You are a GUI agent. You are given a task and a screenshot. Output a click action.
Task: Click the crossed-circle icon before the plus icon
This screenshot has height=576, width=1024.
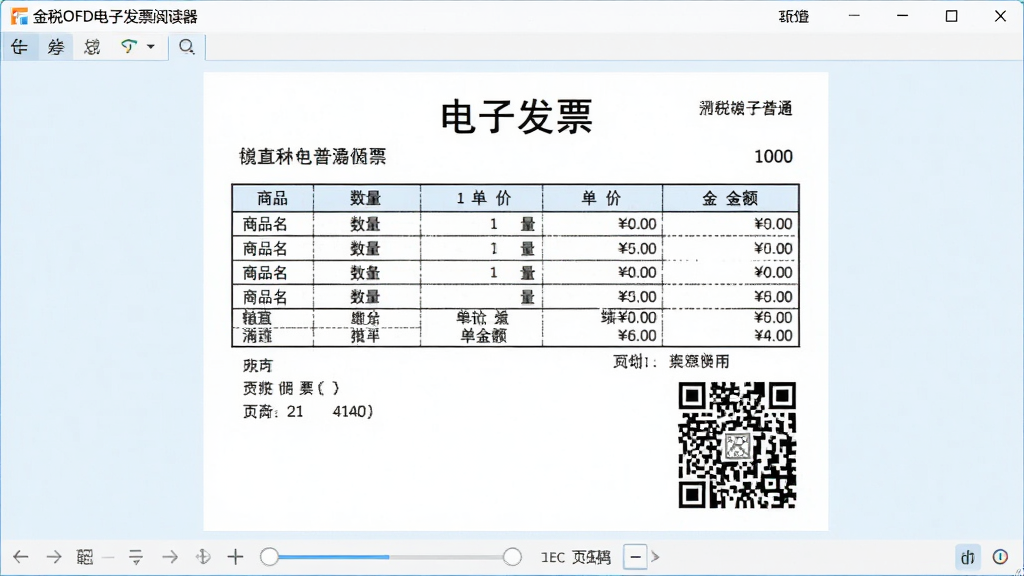point(203,556)
